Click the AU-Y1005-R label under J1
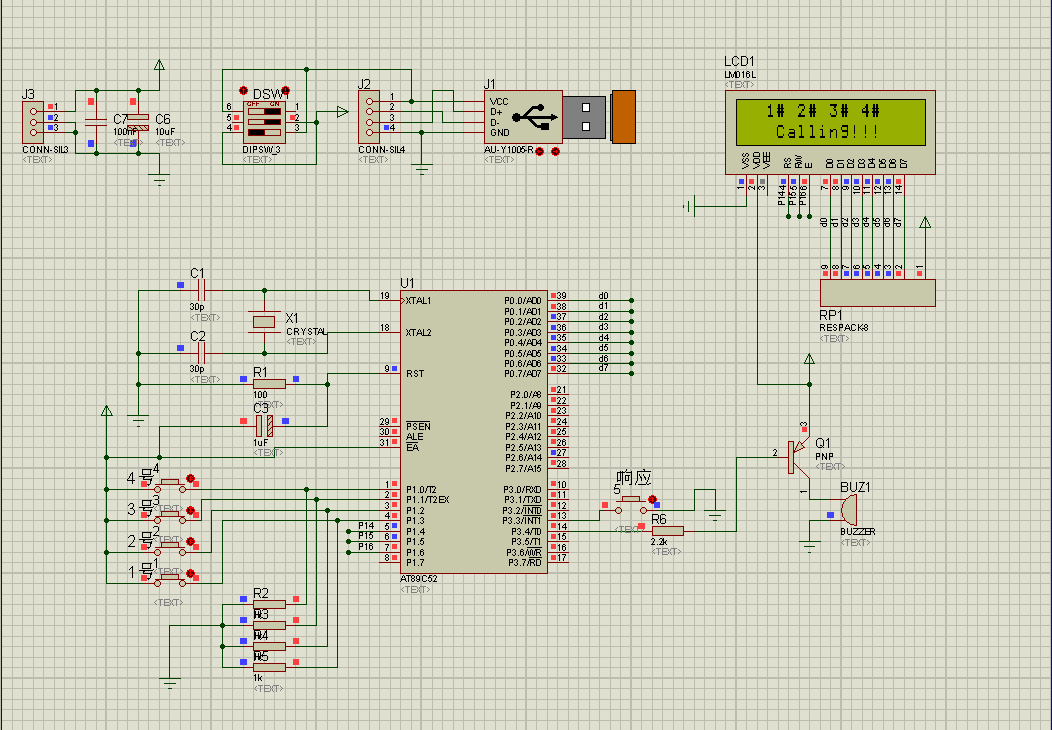Image resolution: width=1052 pixels, height=730 pixels. pyautogui.click(x=509, y=150)
